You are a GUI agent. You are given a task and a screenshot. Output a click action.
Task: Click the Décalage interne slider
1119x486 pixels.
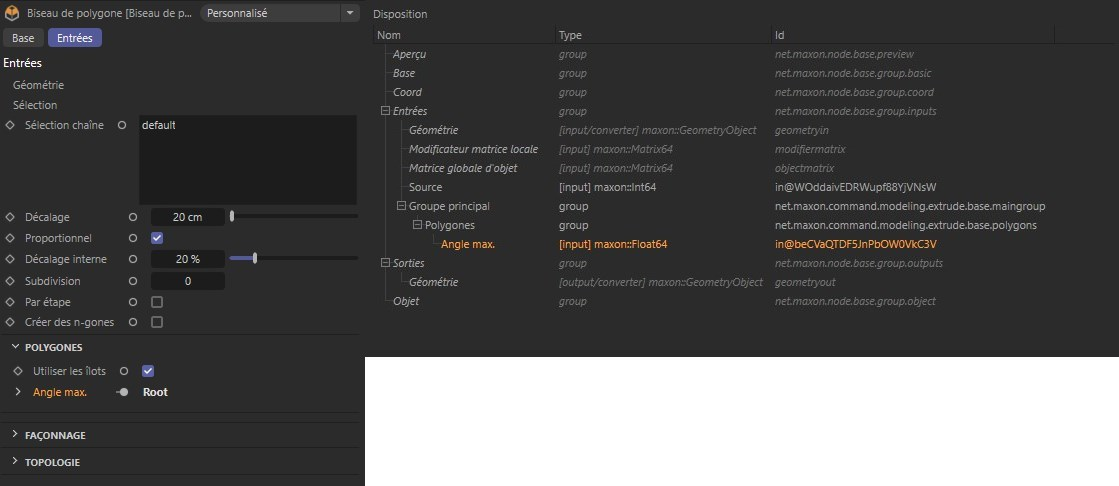[292, 259]
